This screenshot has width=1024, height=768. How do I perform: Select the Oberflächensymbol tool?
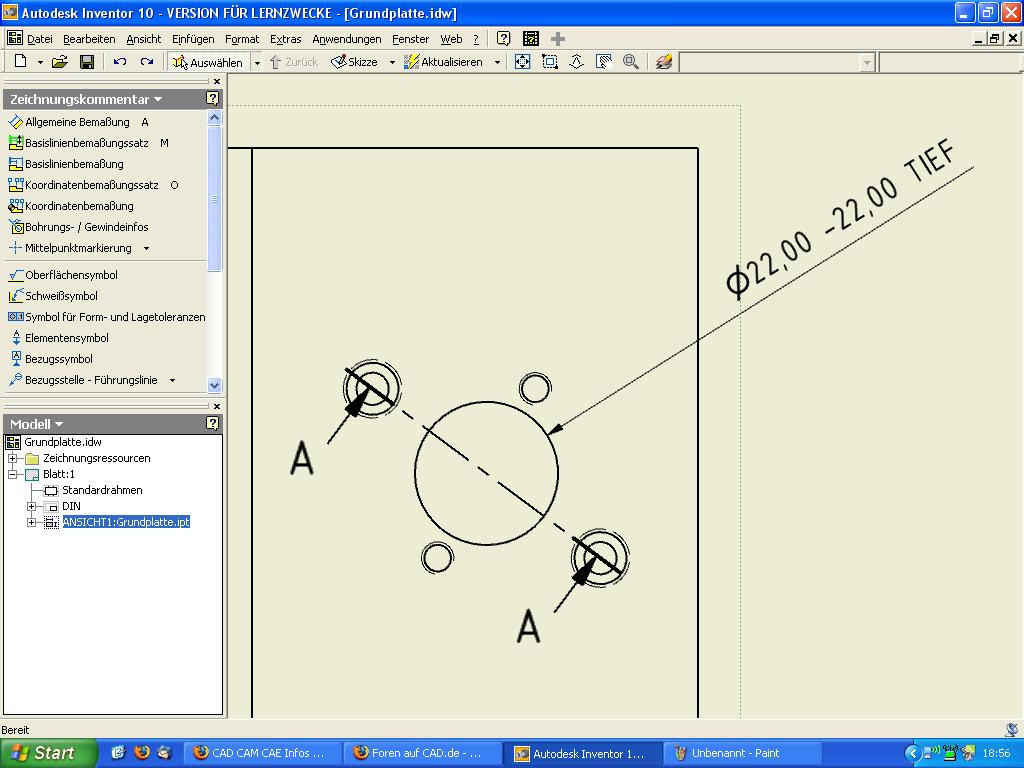[x=70, y=275]
